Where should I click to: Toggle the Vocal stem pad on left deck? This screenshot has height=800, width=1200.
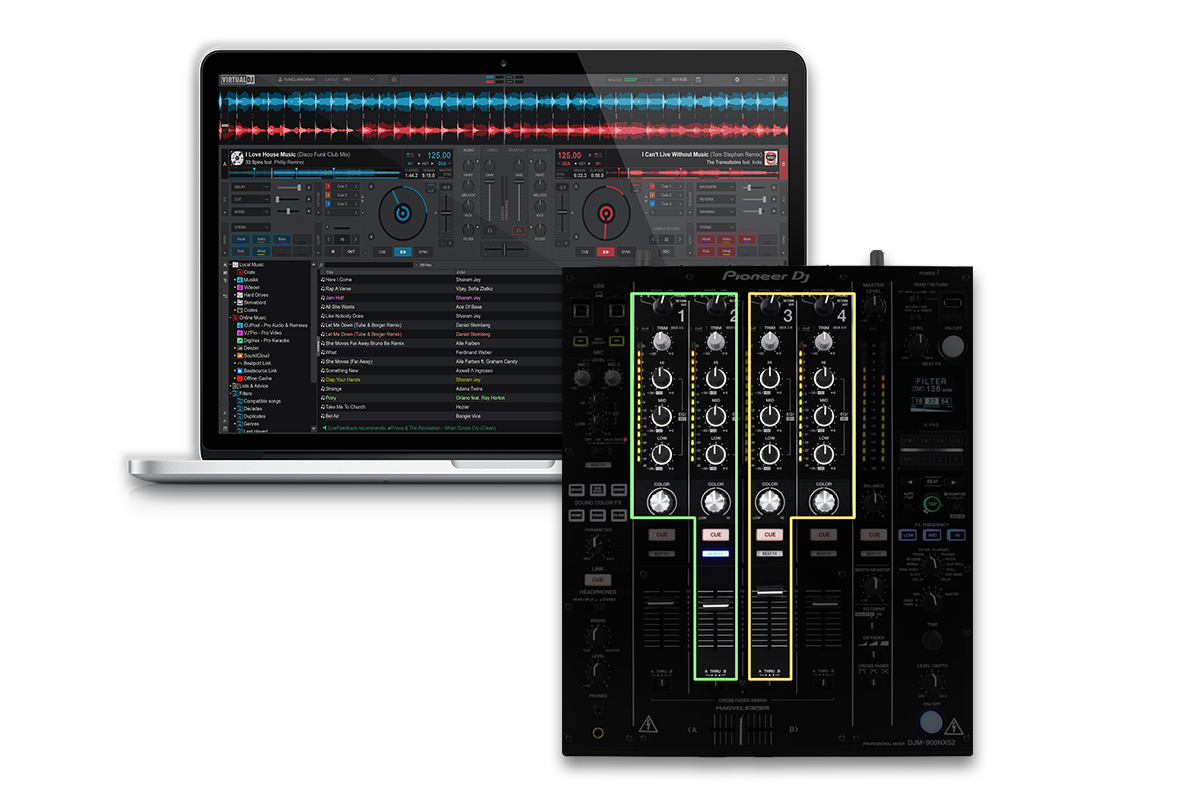point(241,239)
